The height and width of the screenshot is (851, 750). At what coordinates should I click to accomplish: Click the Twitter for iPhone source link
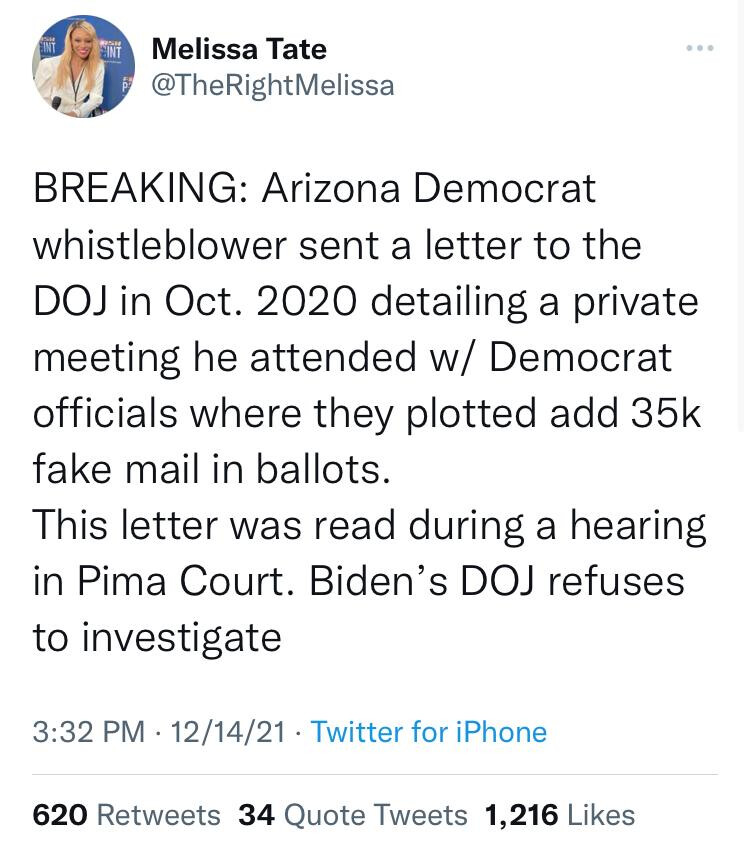click(x=429, y=732)
